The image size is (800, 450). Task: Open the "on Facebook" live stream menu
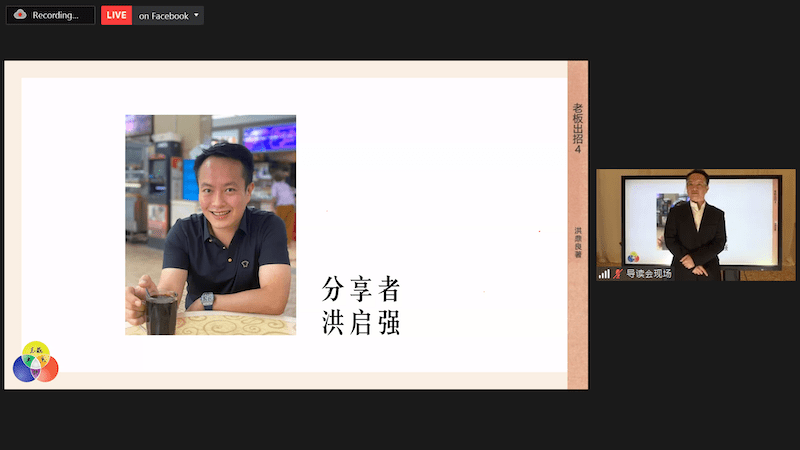tap(163, 16)
